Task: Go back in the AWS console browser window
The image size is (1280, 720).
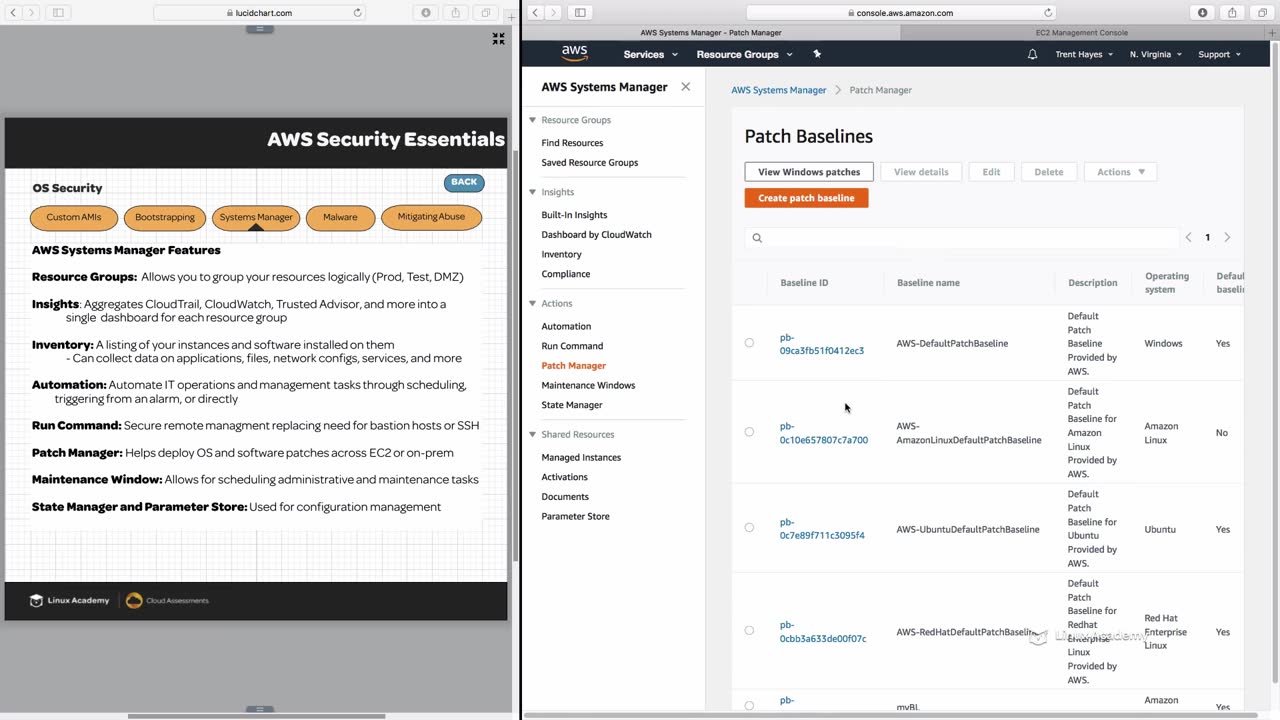Action: point(535,13)
